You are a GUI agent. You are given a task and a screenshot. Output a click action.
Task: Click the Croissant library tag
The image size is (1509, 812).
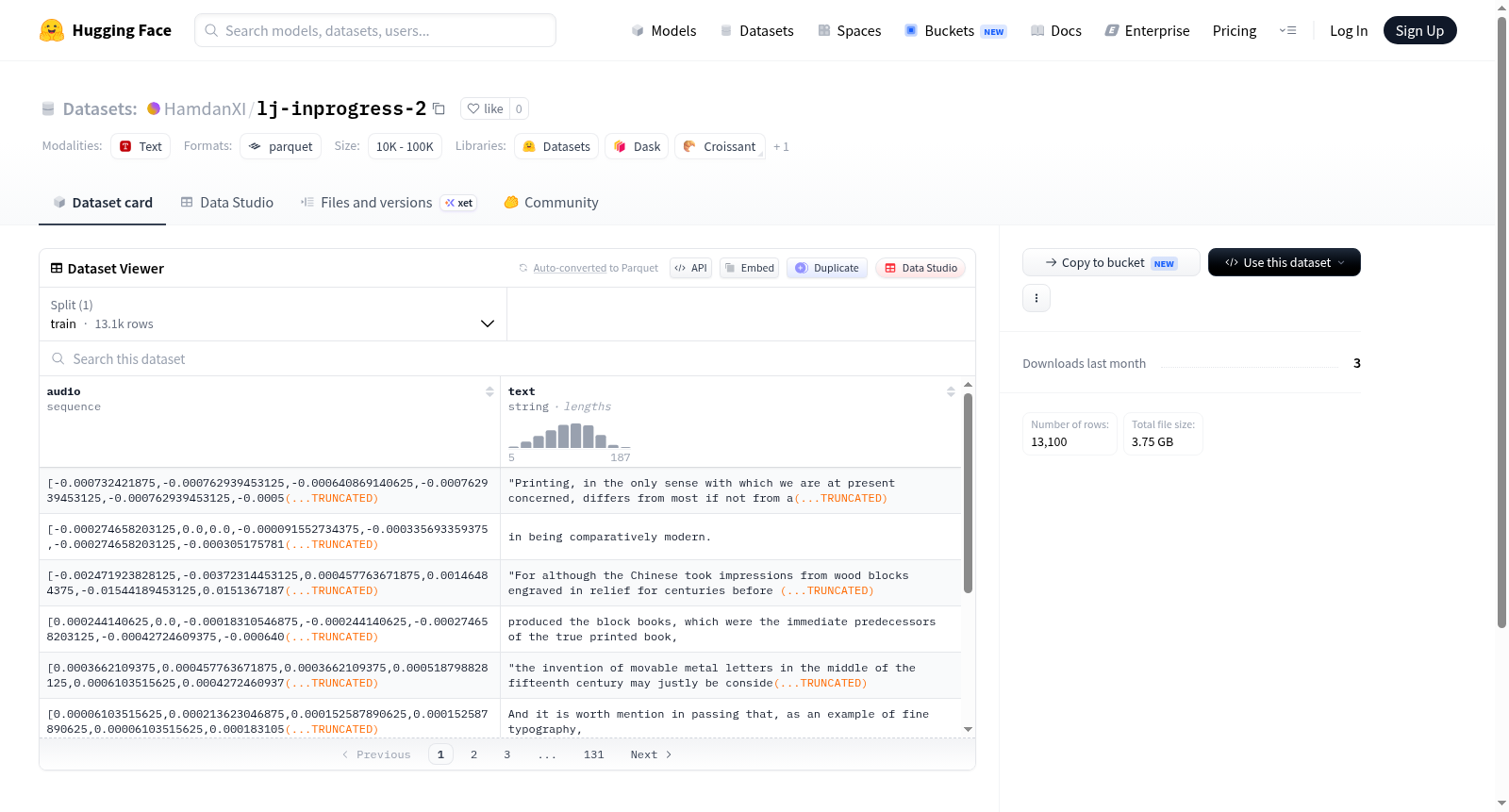tap(720, 146)
